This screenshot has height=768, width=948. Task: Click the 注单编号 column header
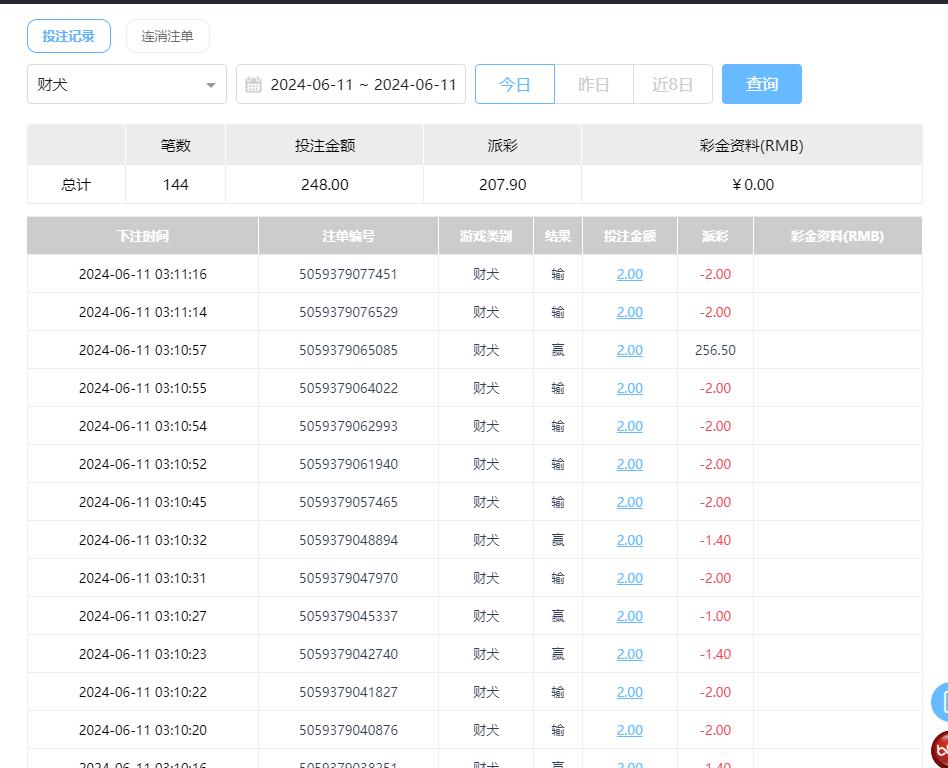point(348,236)
